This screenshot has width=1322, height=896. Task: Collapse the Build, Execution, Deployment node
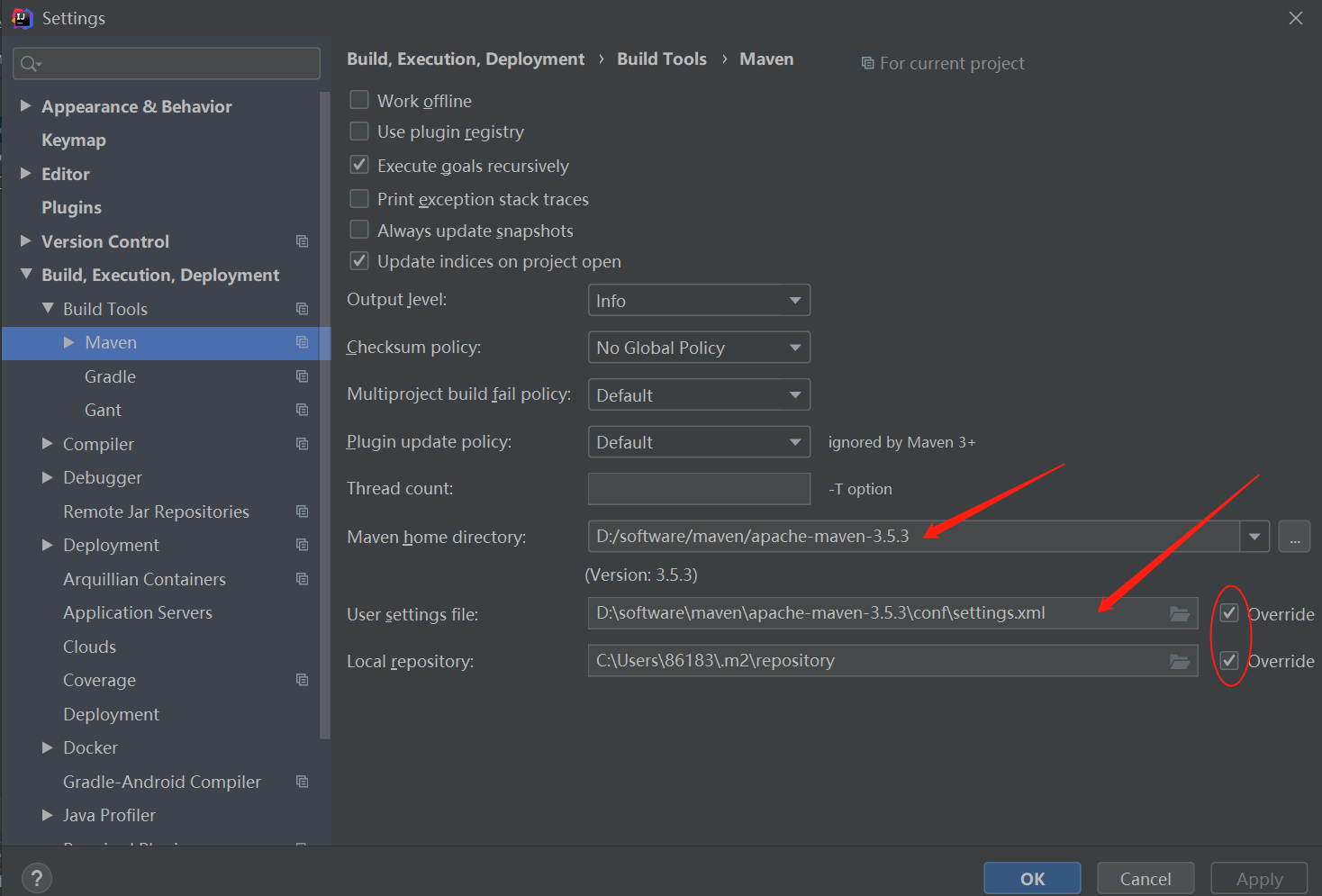click(x=25, y=274)
